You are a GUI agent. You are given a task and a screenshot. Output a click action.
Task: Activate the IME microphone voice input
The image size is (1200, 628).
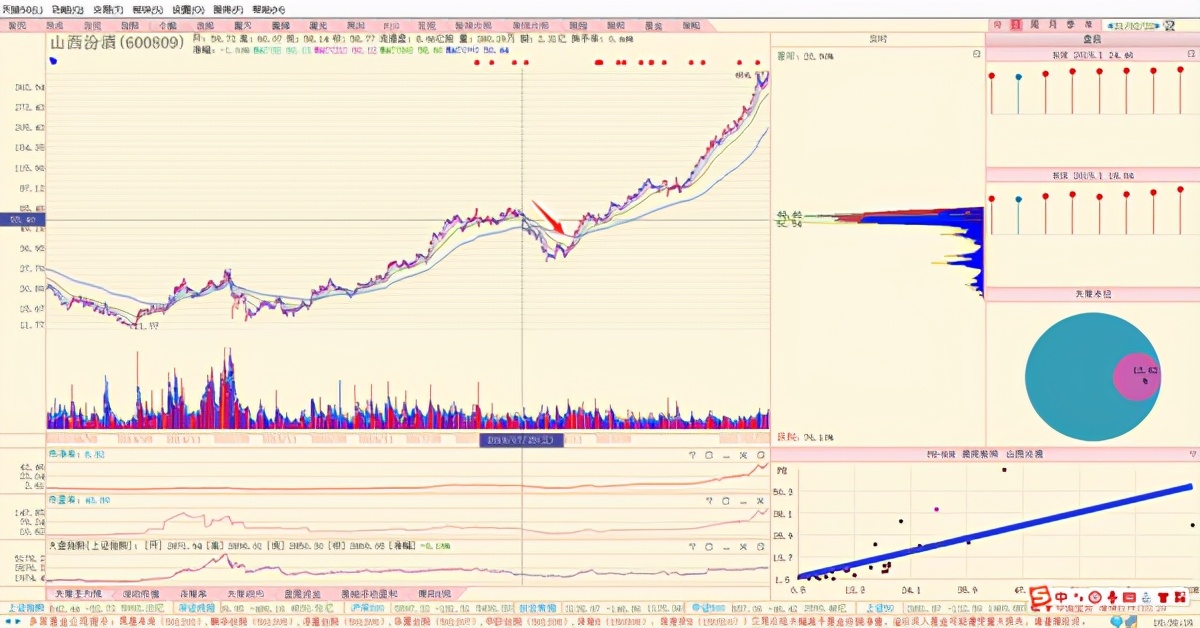pos(1112,597)
